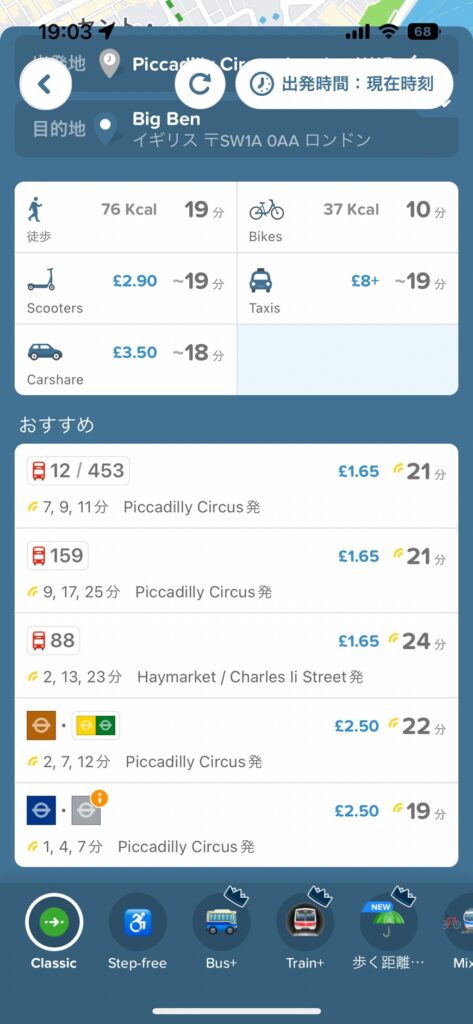The width and height of the screenshot is (473, 1024).
Task: Open the bus 12 / 453 route
Action: pos(236,486)
